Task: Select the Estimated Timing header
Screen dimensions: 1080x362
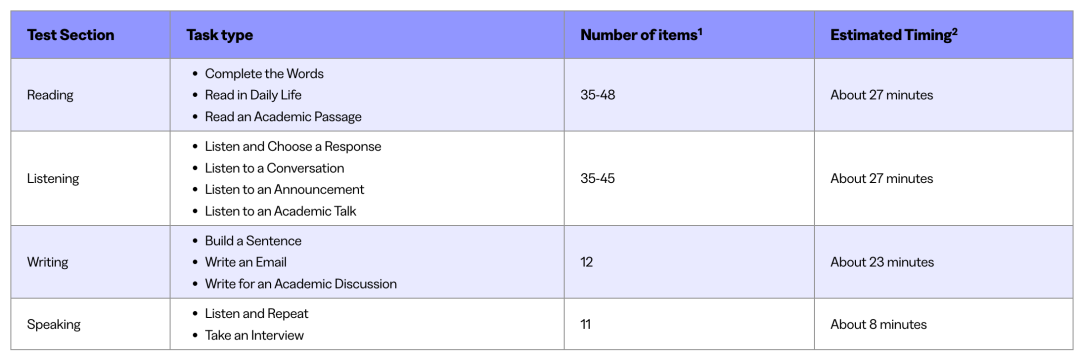Action: point(894,35)
